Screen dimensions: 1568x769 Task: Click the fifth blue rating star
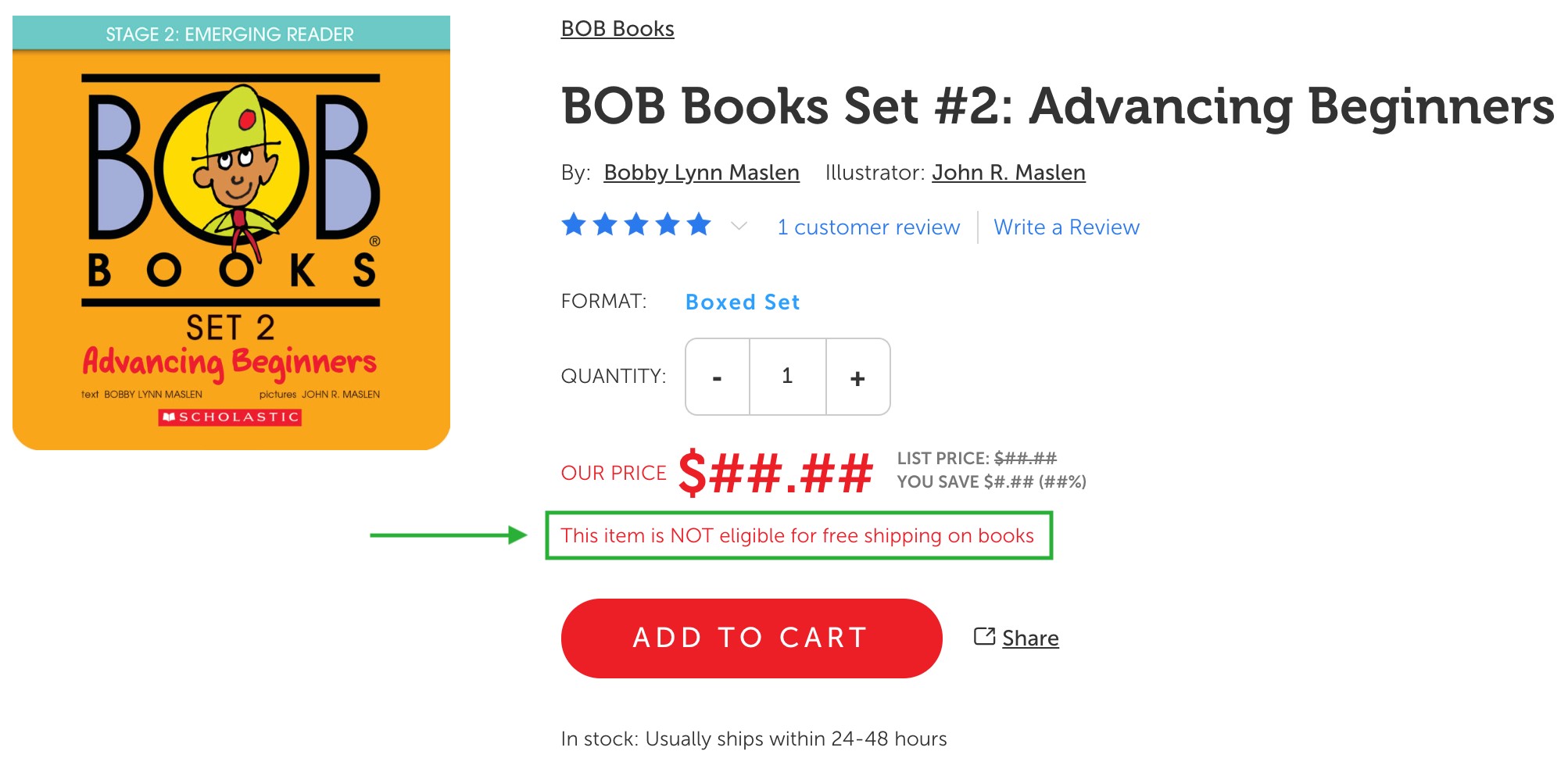[699, 225]
